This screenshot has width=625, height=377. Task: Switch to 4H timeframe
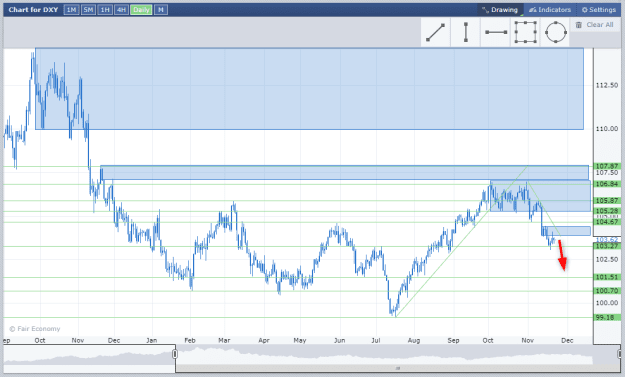[x=121, y=10]
